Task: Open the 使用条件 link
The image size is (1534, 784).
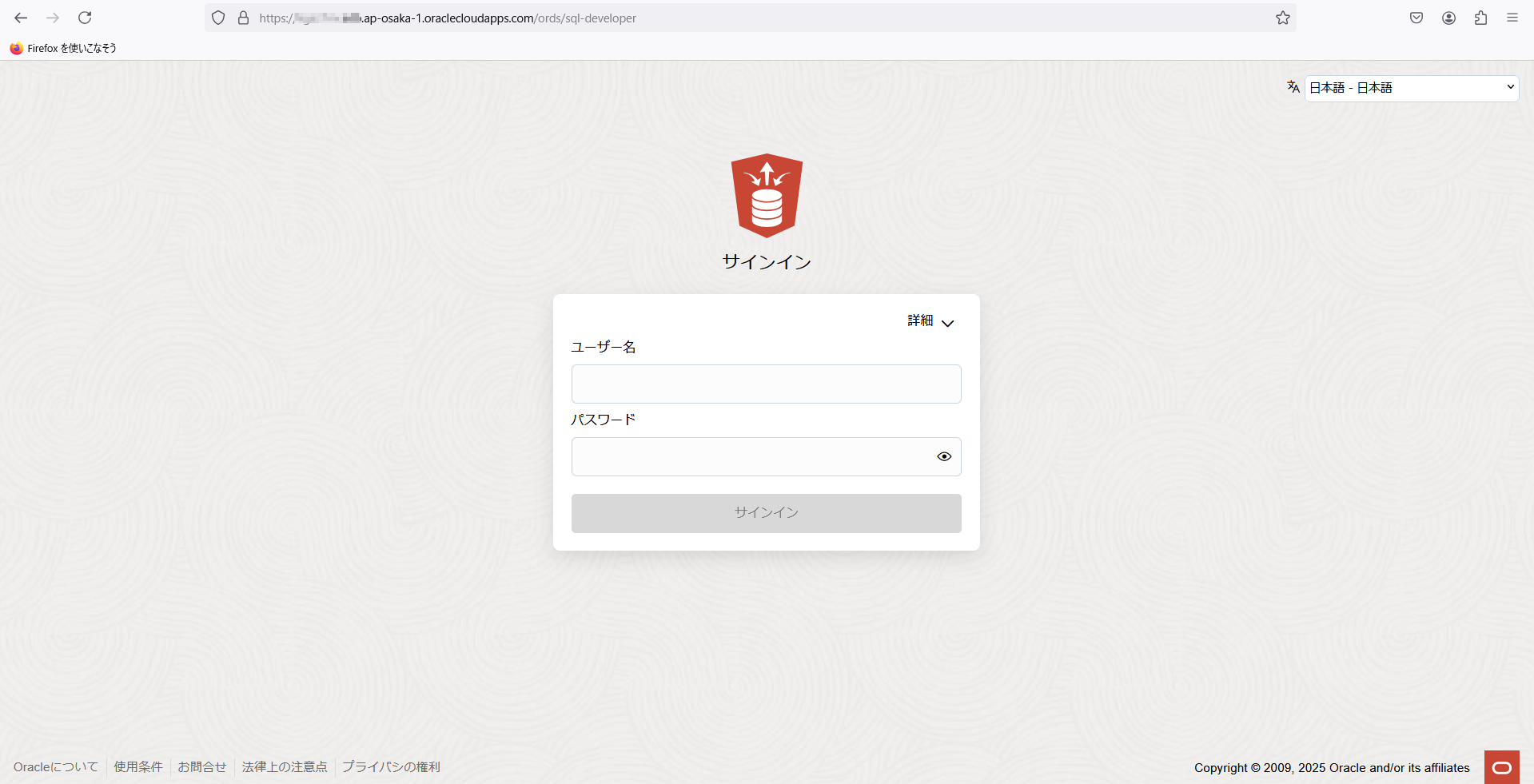Action: (x=138, y=767)
